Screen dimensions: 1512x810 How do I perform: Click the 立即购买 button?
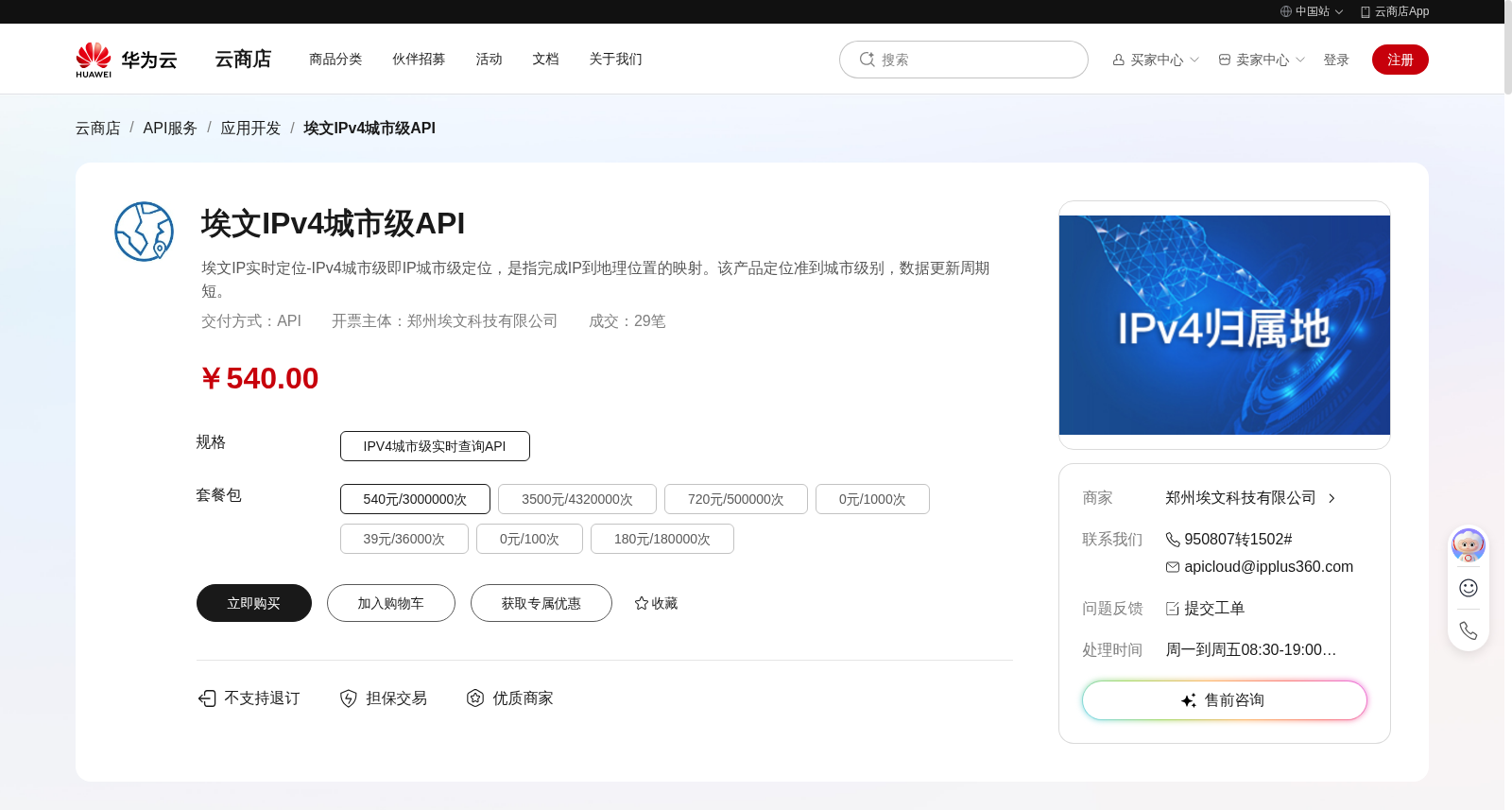click(254, 603)
